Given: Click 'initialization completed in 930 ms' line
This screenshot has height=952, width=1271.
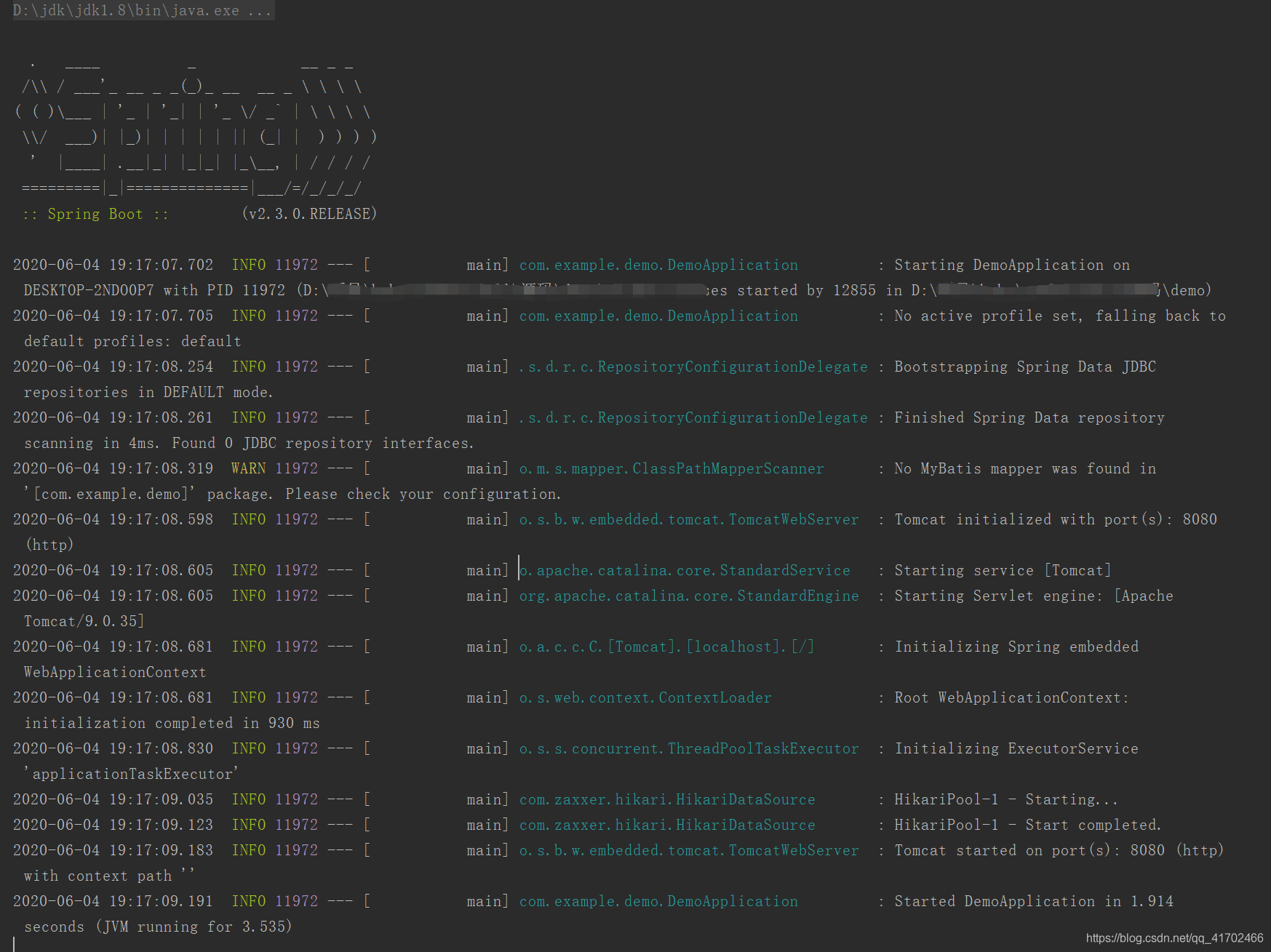Looking at the screenshot, I should coord(172,723).
